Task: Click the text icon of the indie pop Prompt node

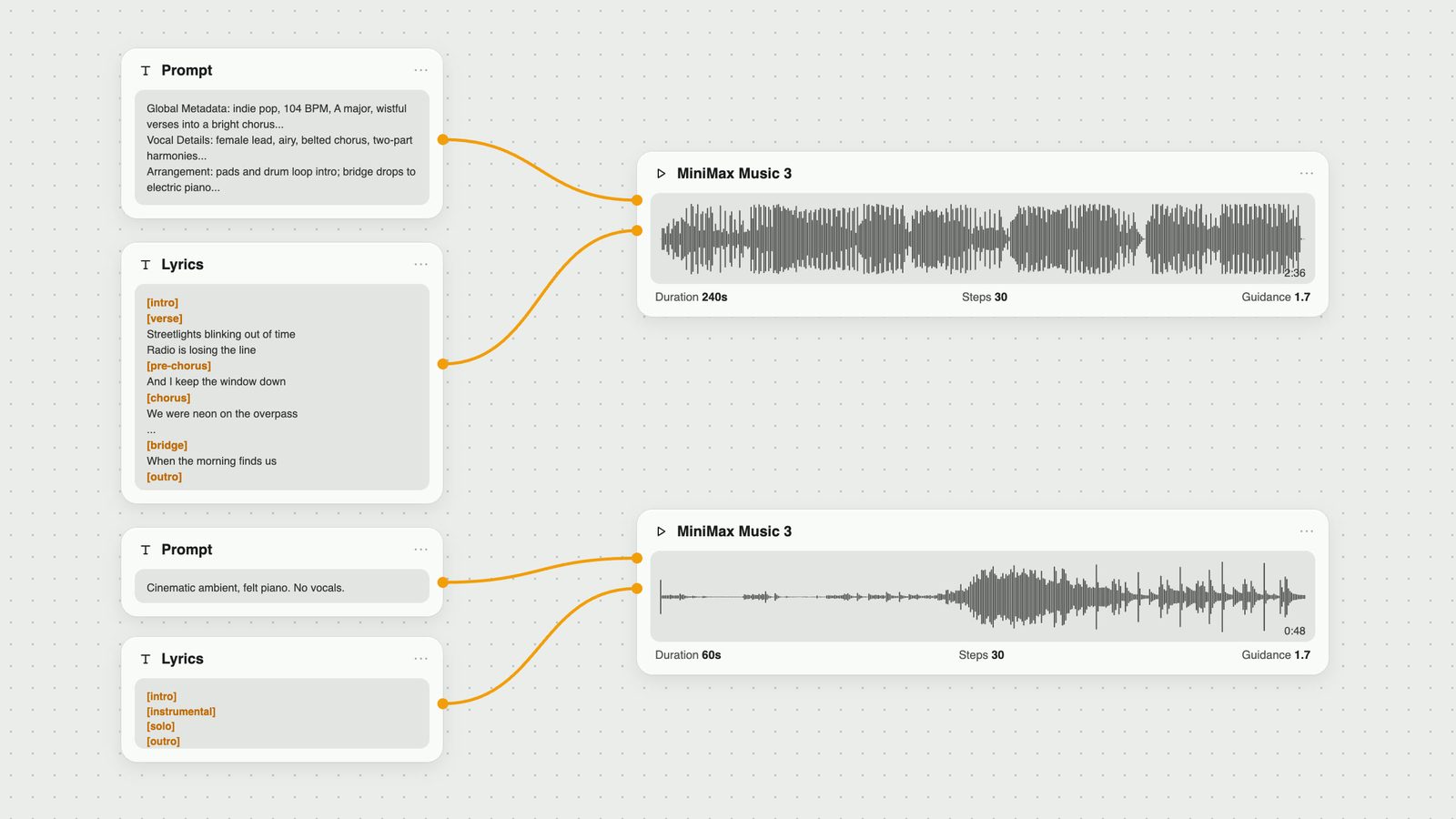Action: click(x=146, y=70)
